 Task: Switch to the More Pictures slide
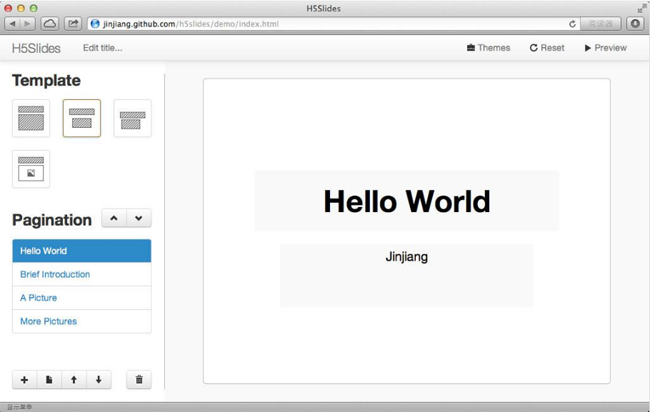[48, 321]
